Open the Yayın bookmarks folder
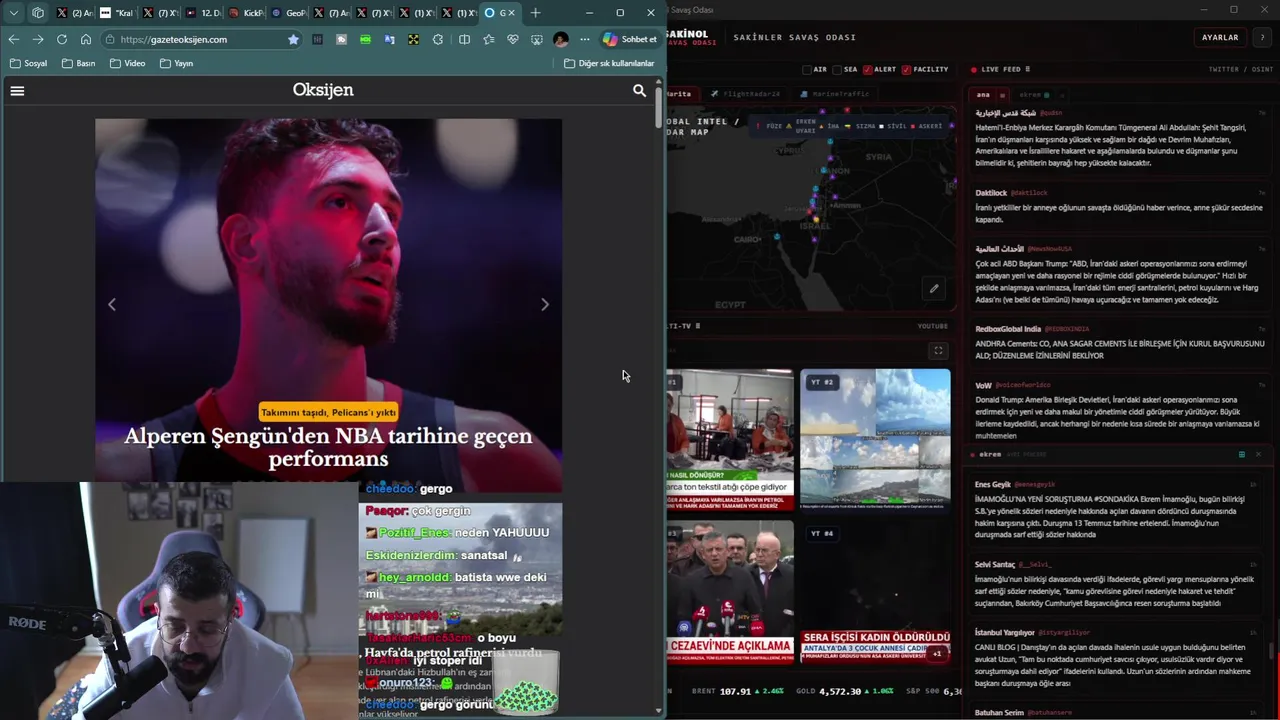The height and width of the screenshot is (720, 1280). coord(176,63)
